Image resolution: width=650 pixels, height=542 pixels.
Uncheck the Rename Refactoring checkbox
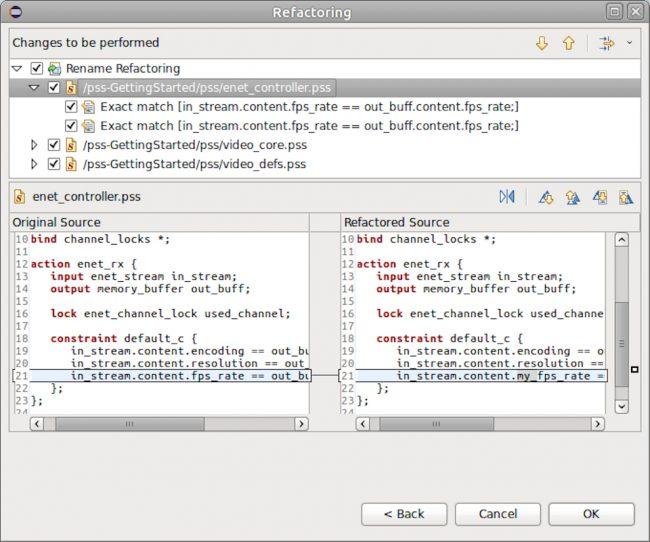tap(36, 68)
